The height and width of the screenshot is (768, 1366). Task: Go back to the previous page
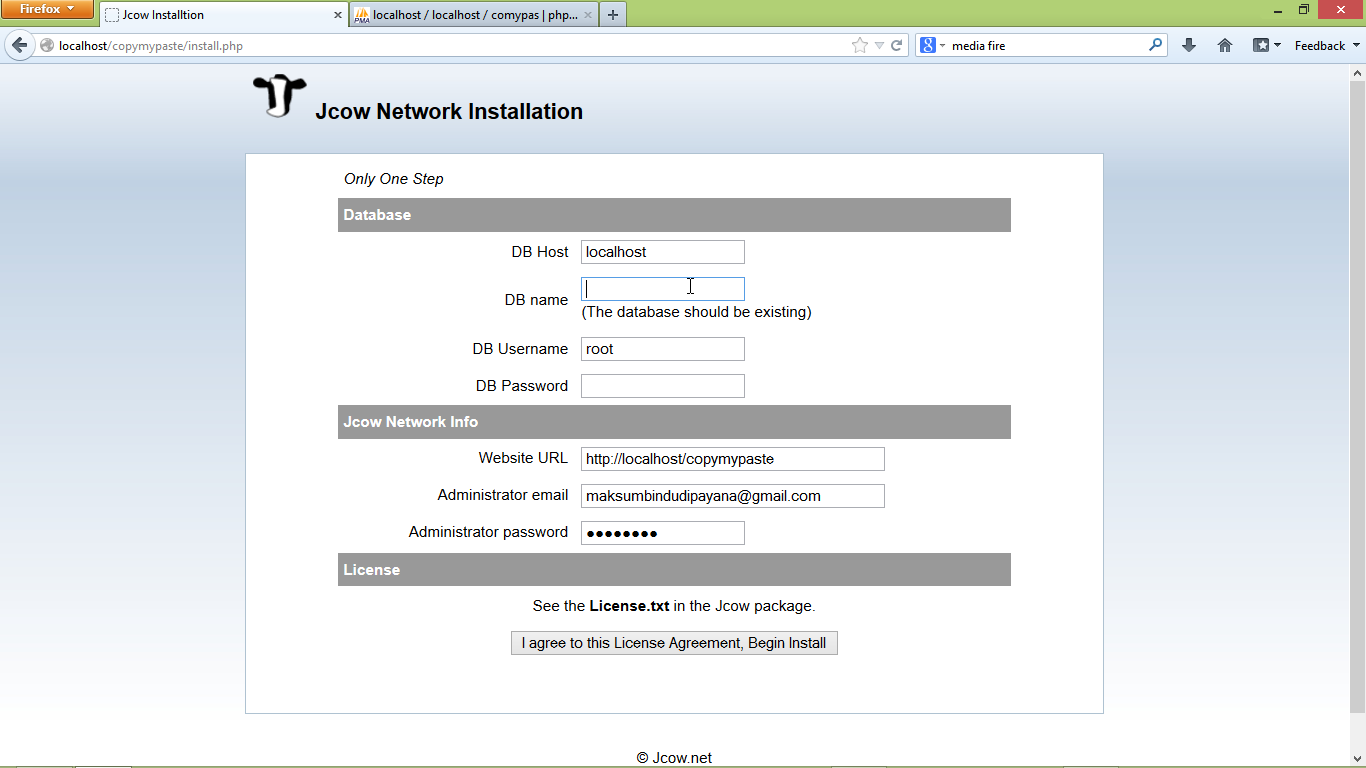19,45
